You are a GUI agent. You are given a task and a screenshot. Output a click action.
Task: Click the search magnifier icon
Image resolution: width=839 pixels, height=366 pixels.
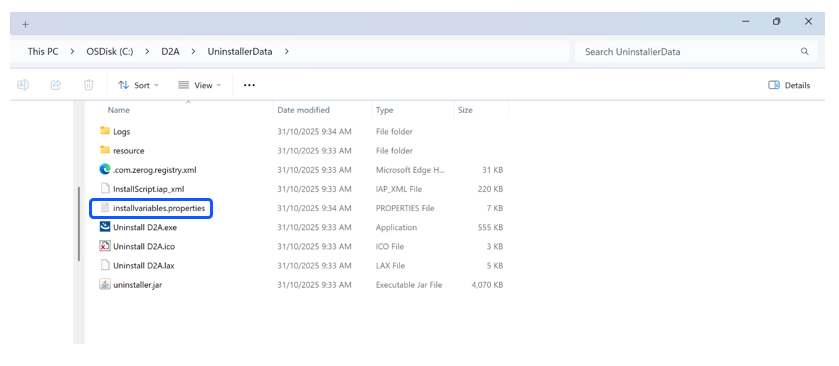coord(804,52)
